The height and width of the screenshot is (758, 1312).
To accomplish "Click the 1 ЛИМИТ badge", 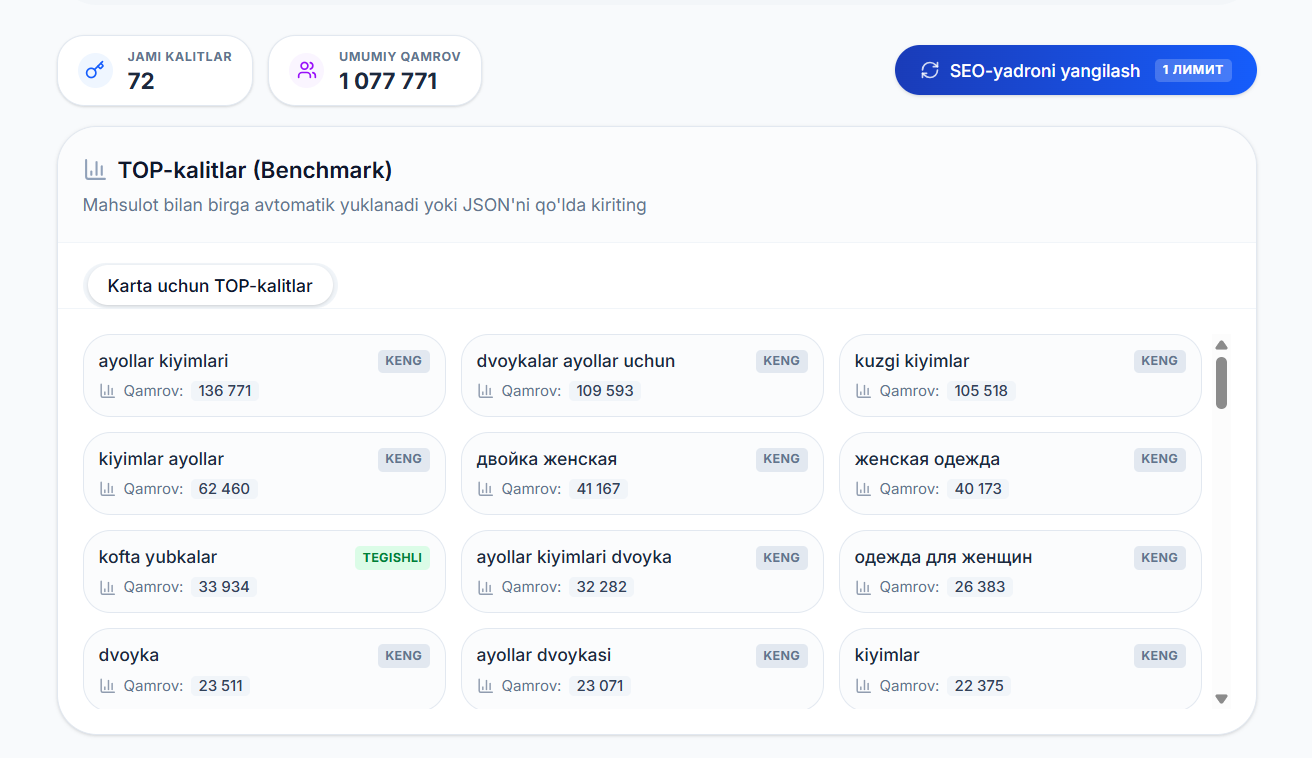I will click(1193, 70).
